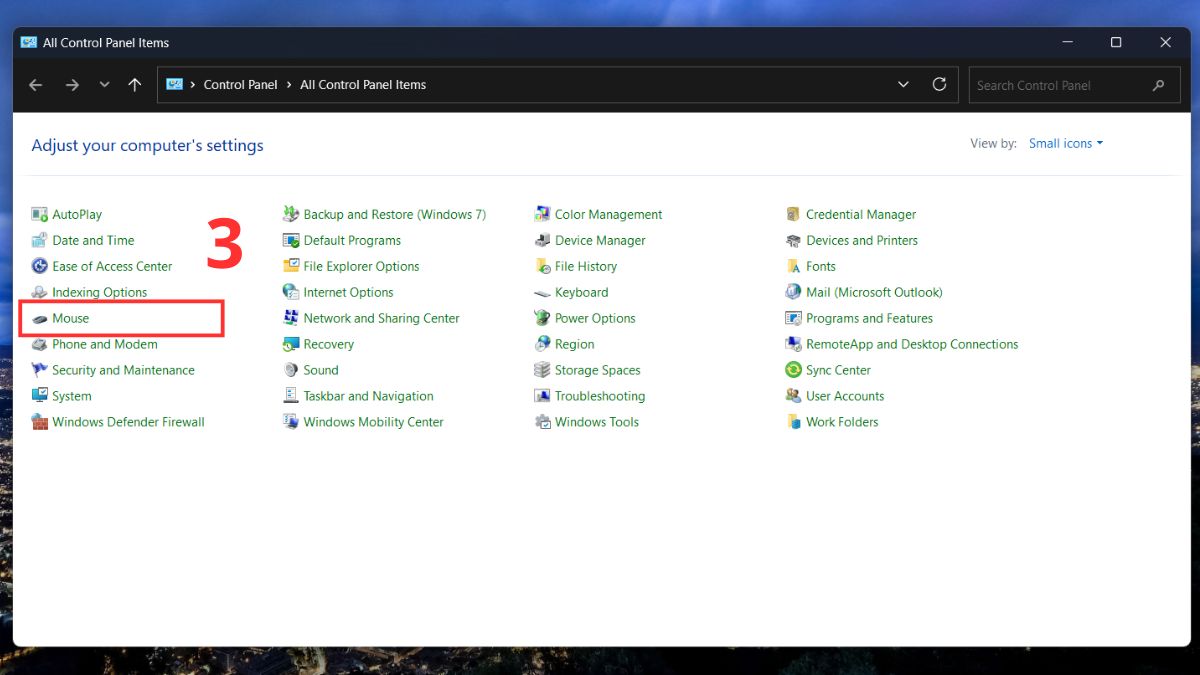Viewport: 1200px width, 675px height.
Task: Select the Network and Sharing Center icon
Action: point(291,319)
